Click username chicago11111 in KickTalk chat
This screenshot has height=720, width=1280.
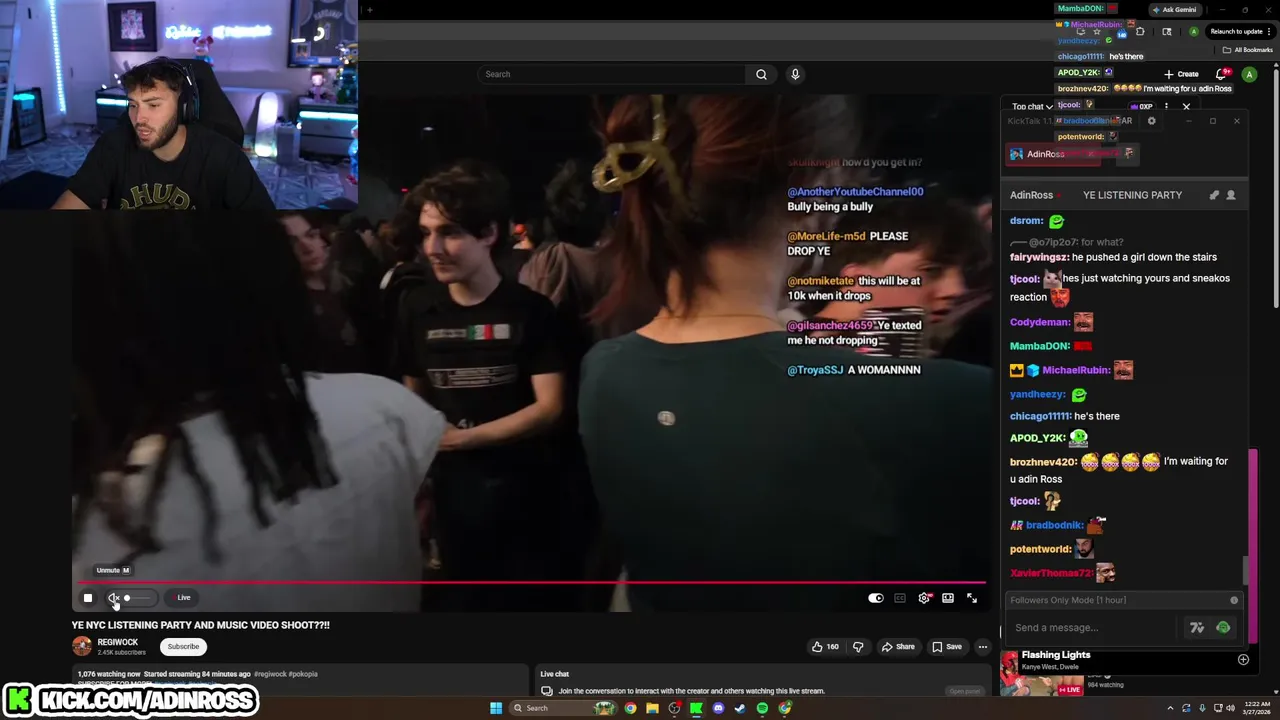[x=1040, y=416]
